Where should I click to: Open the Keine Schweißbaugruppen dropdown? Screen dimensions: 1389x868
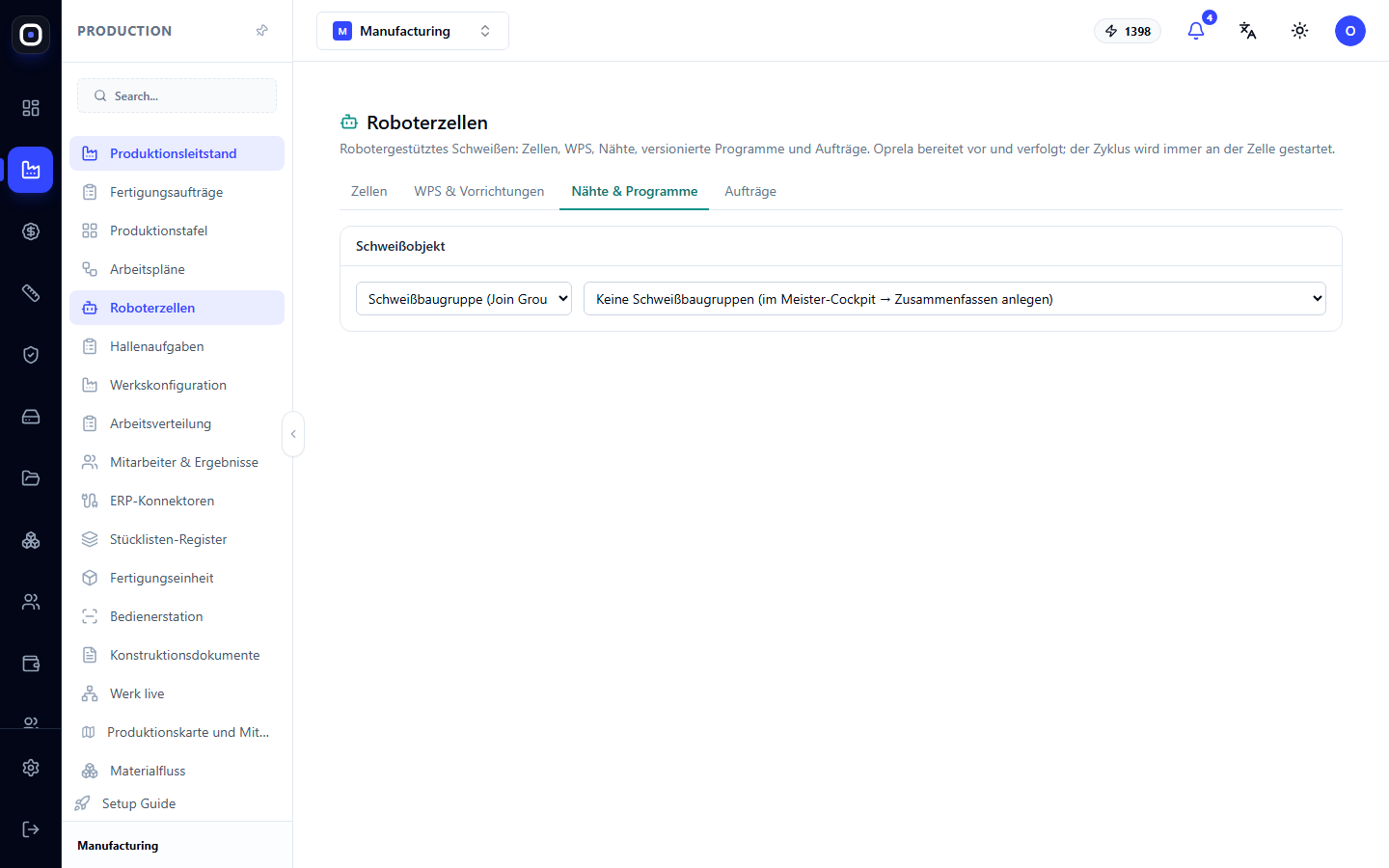click(955, 299)
